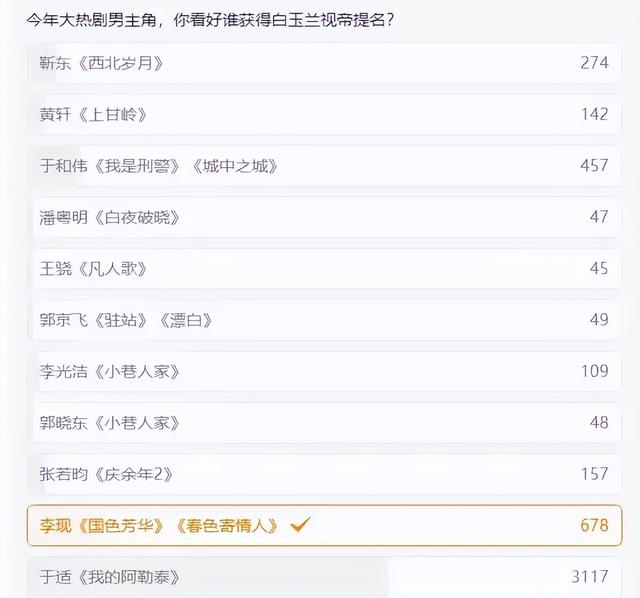The width and height of the screenshot is (640, 598).
Task: Click the orange checkmark icon beside 春色寄情人
Action: 300,525
